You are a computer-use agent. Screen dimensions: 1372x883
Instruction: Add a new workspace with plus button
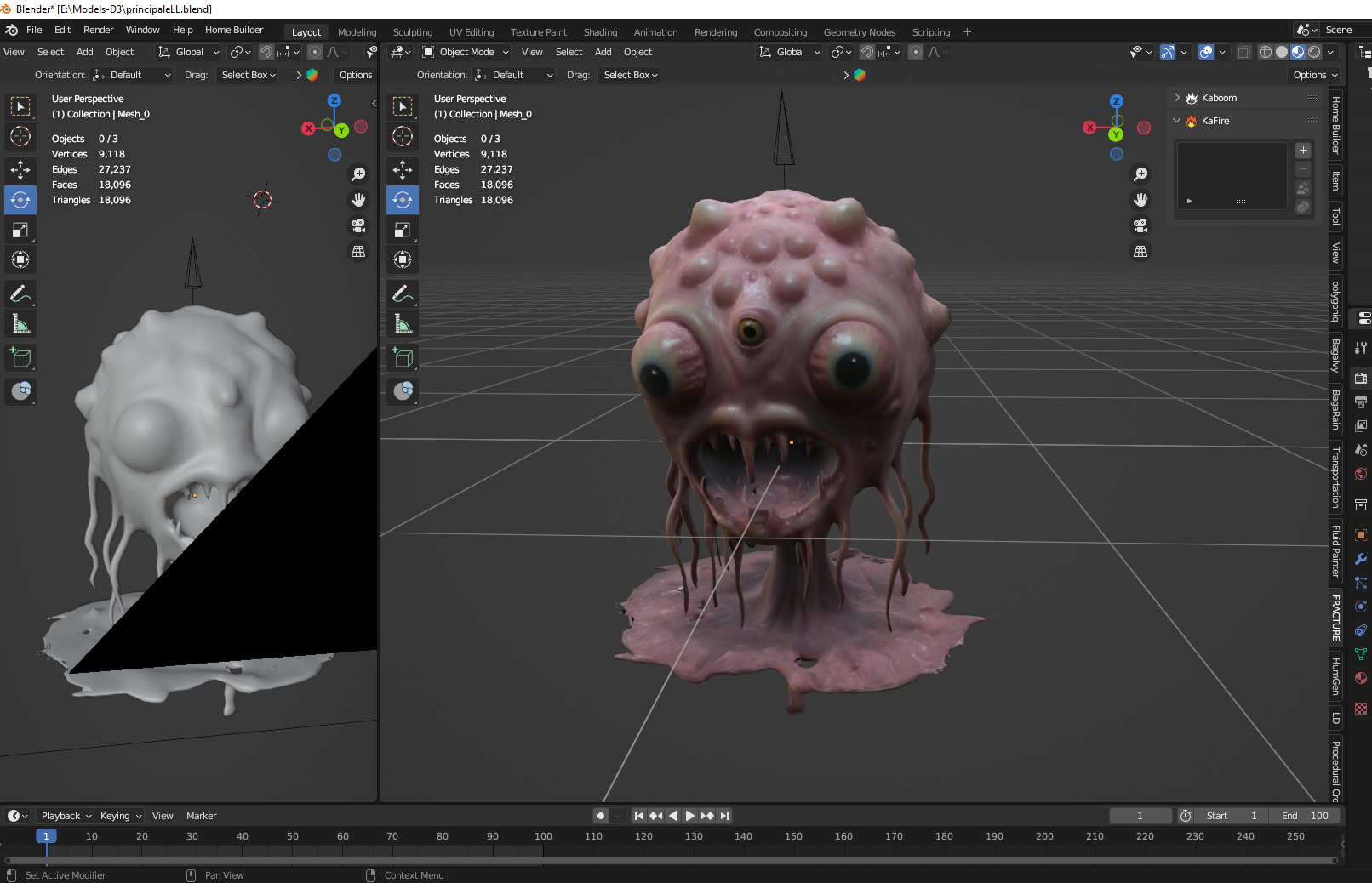967,32
